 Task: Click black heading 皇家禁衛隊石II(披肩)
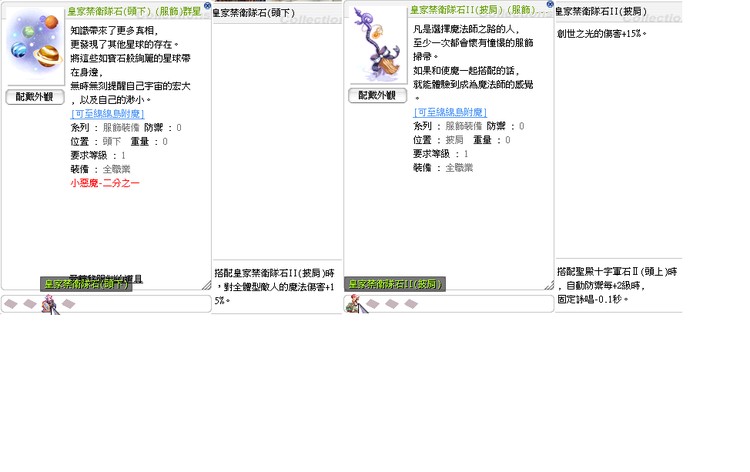pos(601,11)
